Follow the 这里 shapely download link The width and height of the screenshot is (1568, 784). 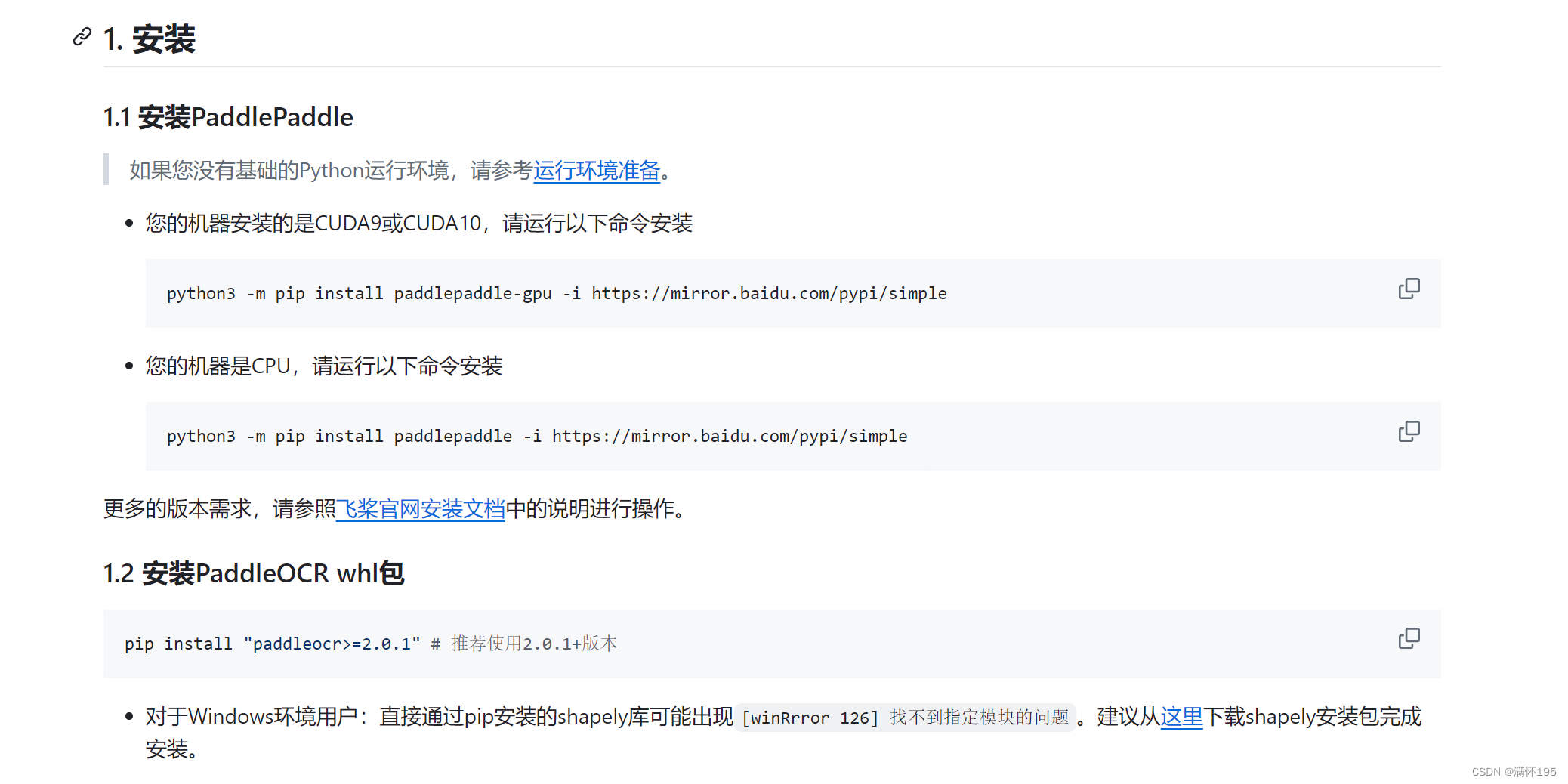(1181, 717)
